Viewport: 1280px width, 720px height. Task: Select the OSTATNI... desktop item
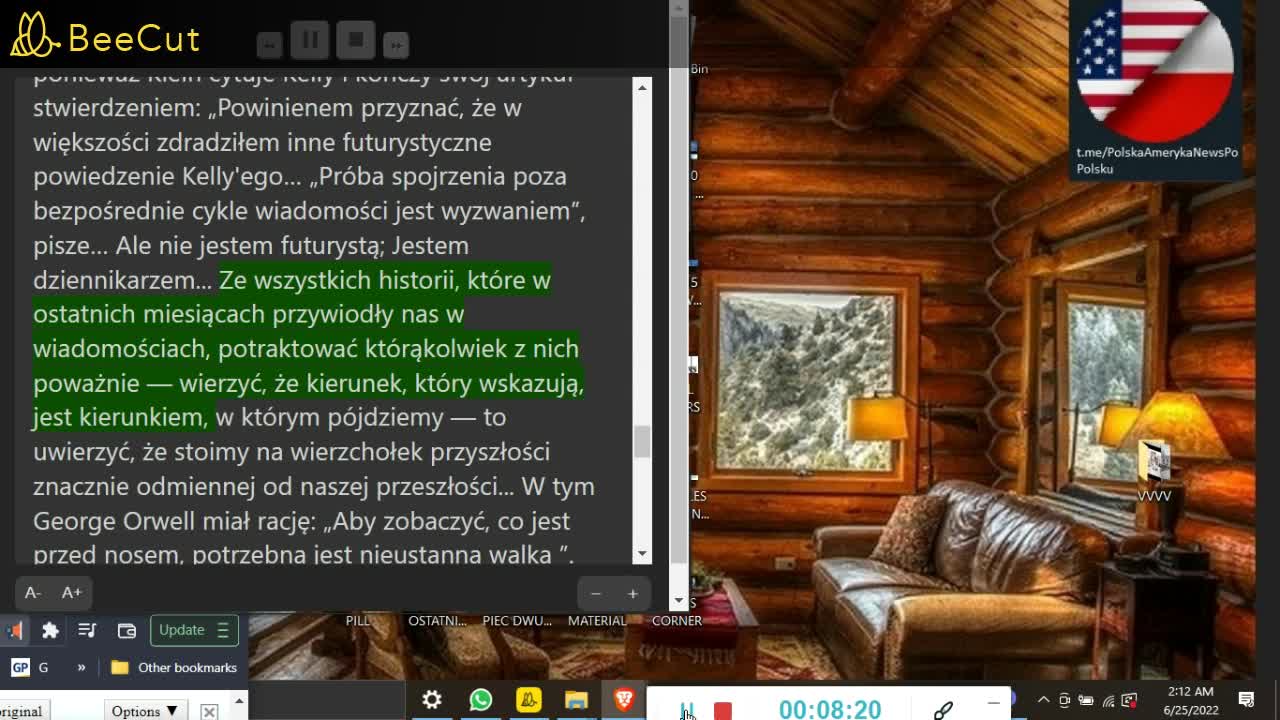click(x=437, y=621)
